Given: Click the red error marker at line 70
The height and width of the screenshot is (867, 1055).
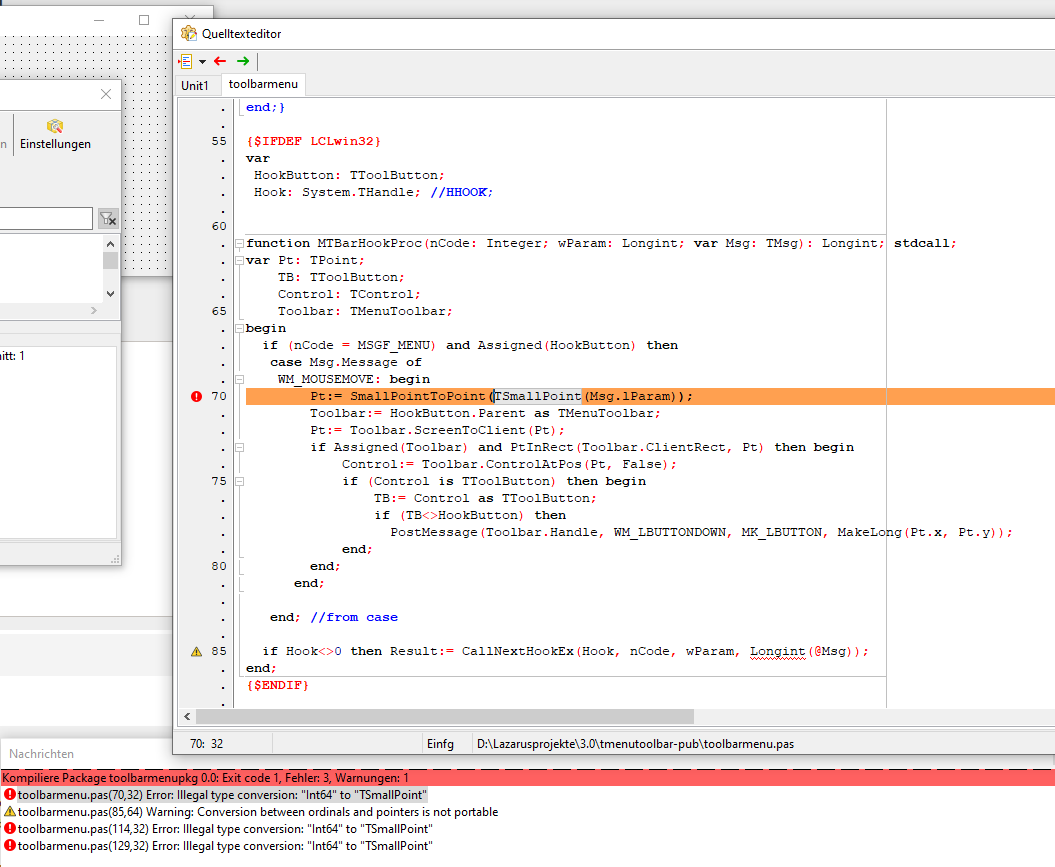Looking at the screenshot, I should (196, 396).
